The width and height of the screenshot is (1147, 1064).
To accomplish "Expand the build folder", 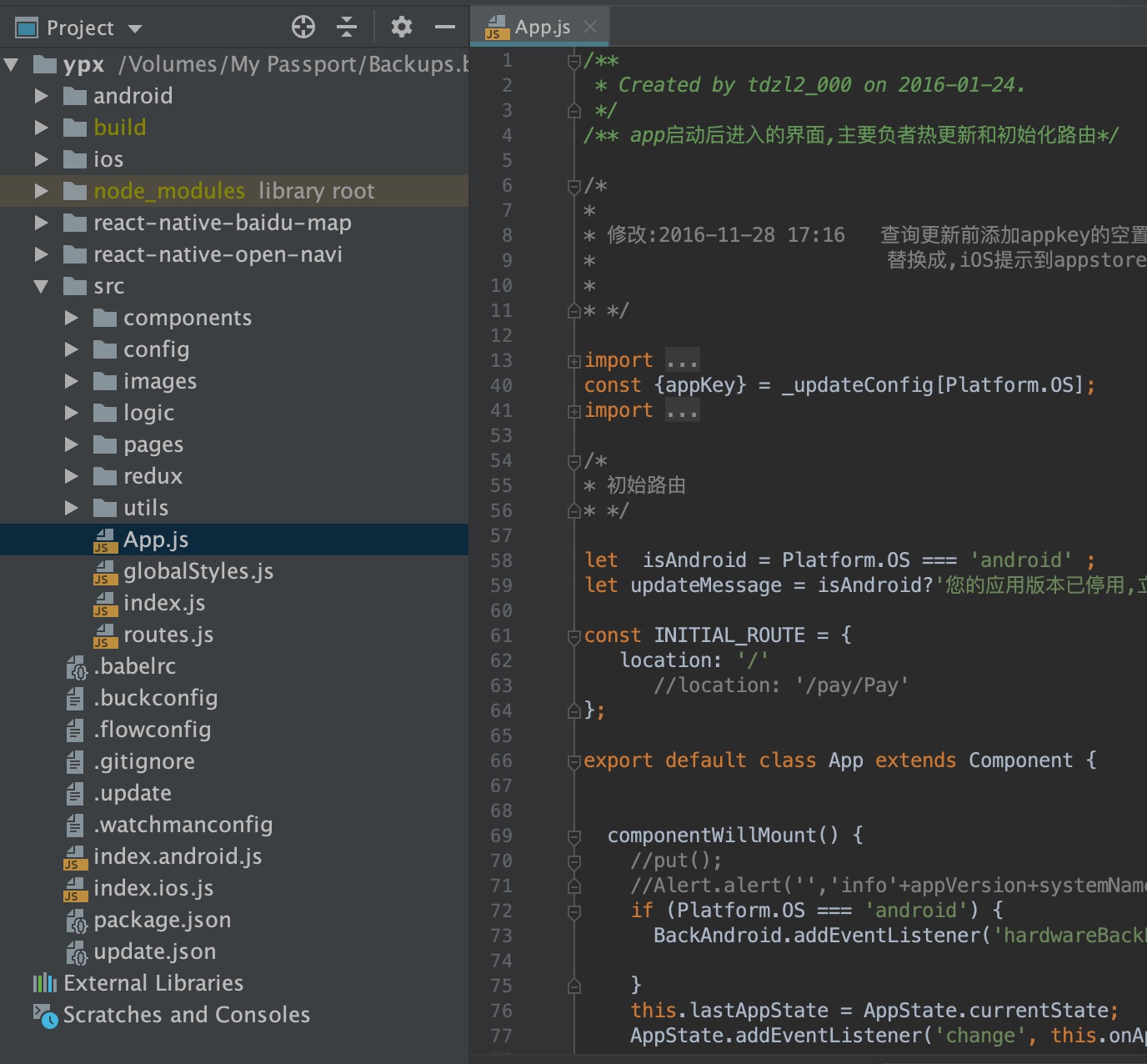I will [41, 128].
